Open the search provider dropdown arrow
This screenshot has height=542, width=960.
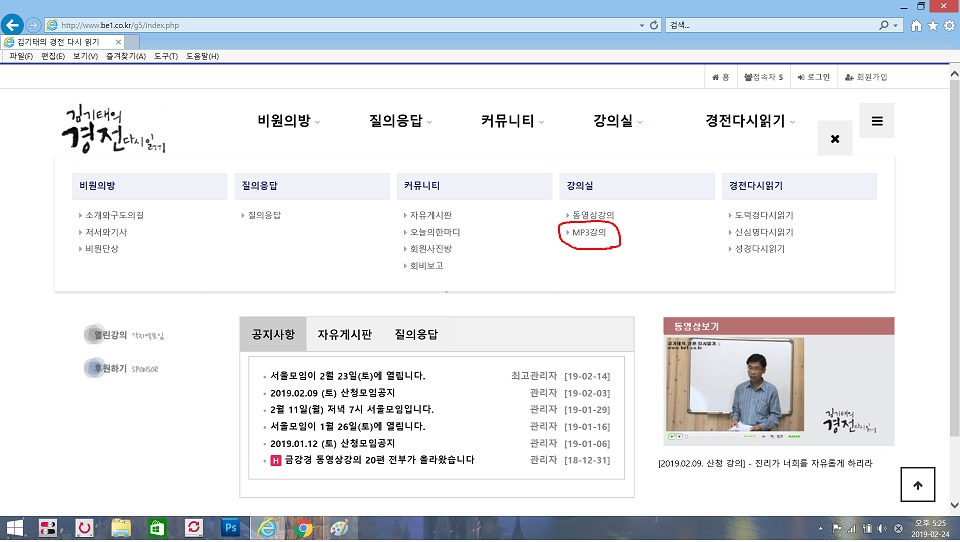coord(896,25)
